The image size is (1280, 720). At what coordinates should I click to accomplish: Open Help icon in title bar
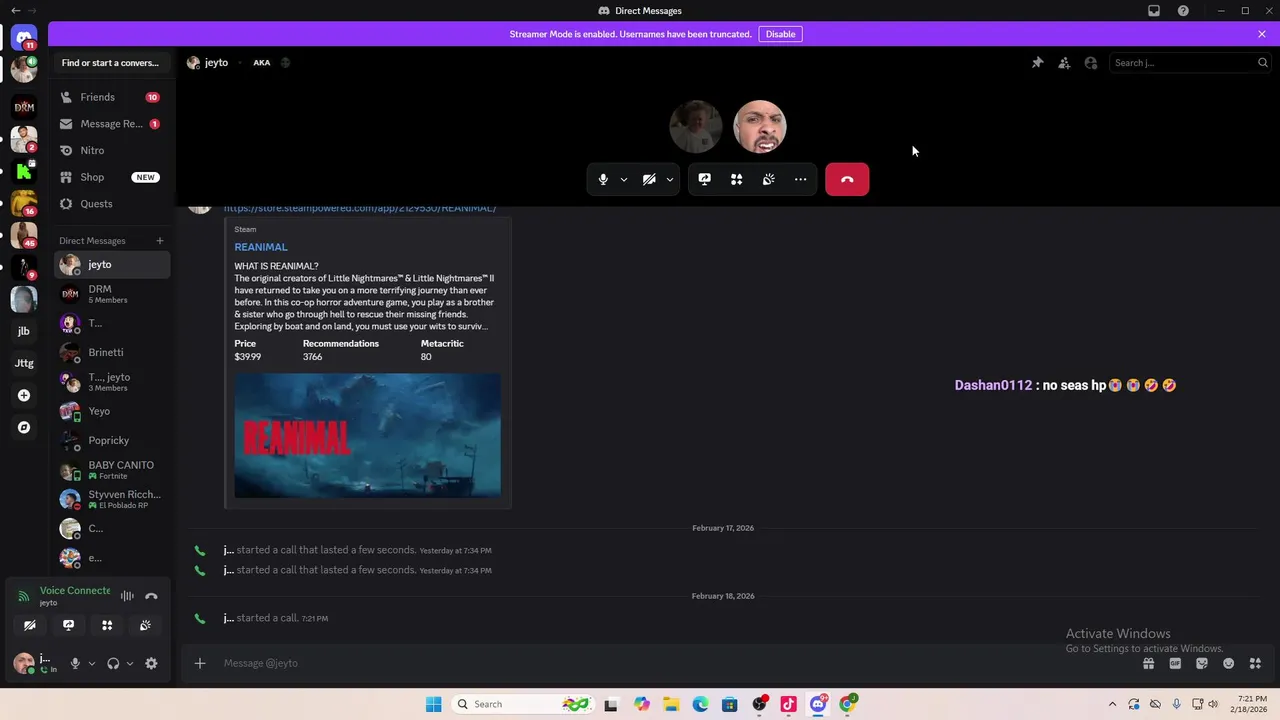click(1183, 11)
